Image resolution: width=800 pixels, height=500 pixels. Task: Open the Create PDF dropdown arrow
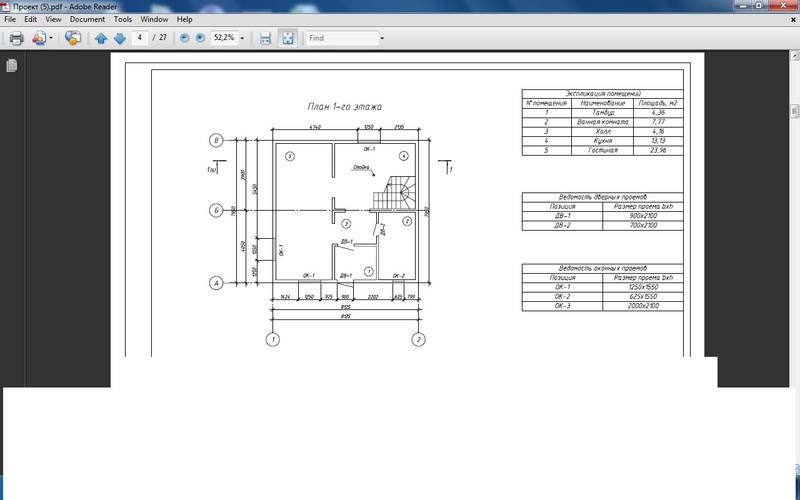[x=51, y=39]
